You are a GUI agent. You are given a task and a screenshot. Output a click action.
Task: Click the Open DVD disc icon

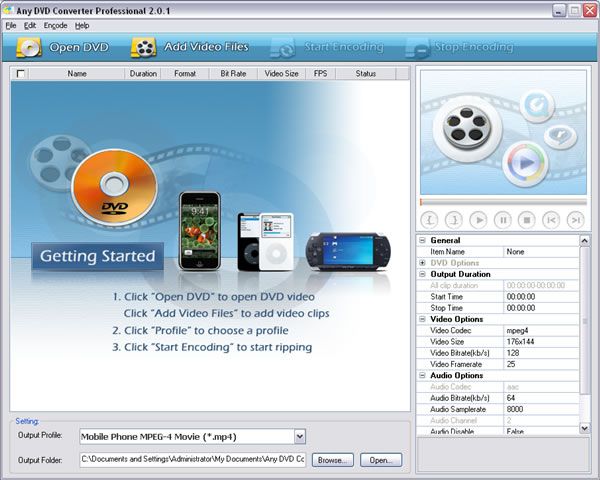click(x=29, y=47)
